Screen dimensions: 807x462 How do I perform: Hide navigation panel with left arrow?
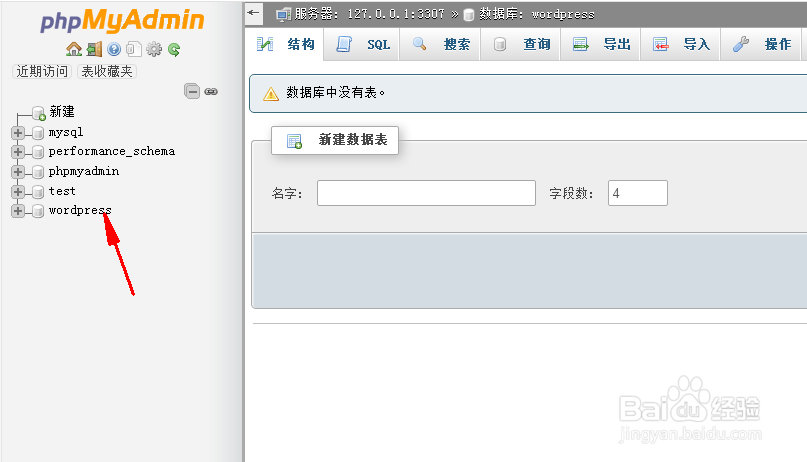coord(253,13)
